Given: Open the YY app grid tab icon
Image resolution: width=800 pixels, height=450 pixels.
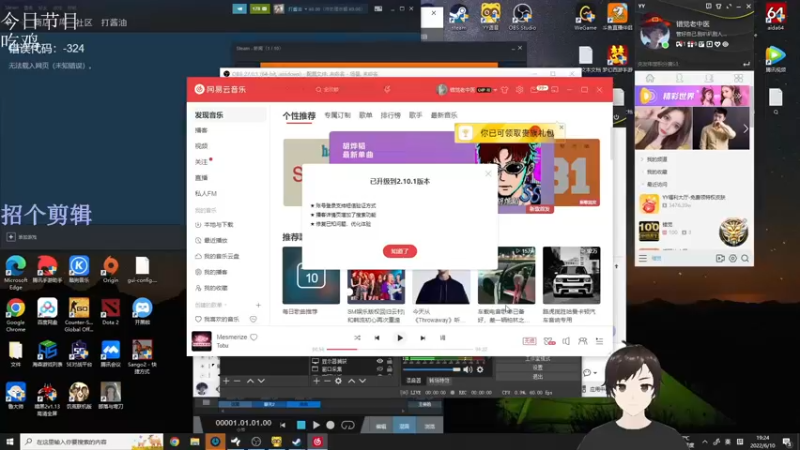Looking at the screenshot, I should point(738,78).
